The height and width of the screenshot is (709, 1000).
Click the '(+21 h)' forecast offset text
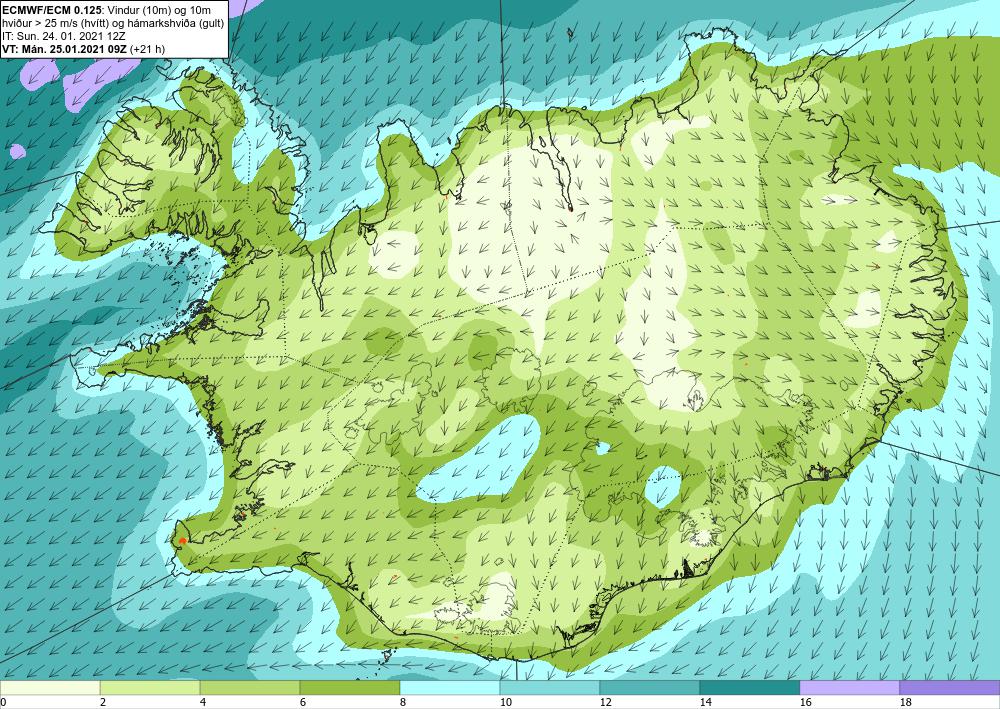coord(147,48)
